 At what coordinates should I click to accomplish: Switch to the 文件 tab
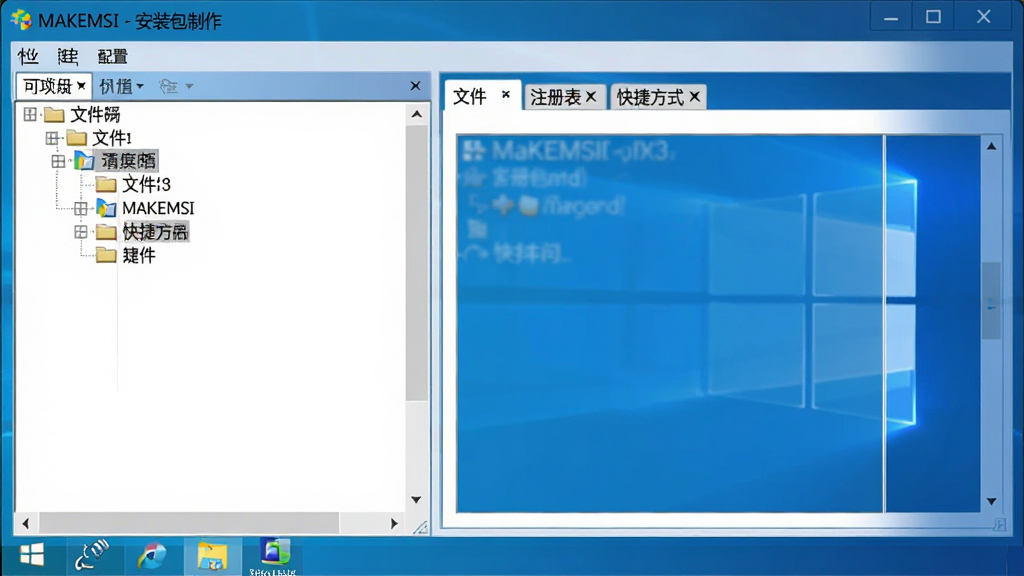(470, 97)
